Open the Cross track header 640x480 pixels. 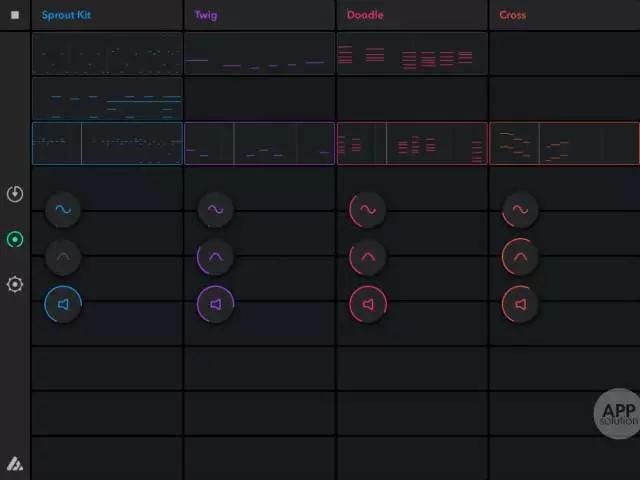coord(564,15)
